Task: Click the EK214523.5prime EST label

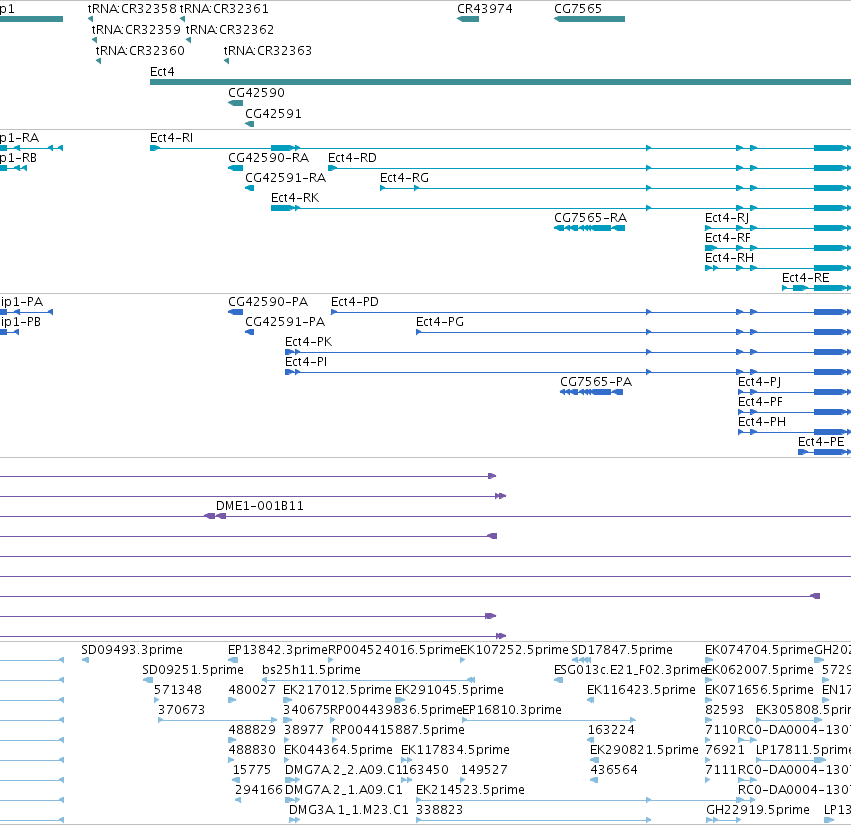Action: 470,791
